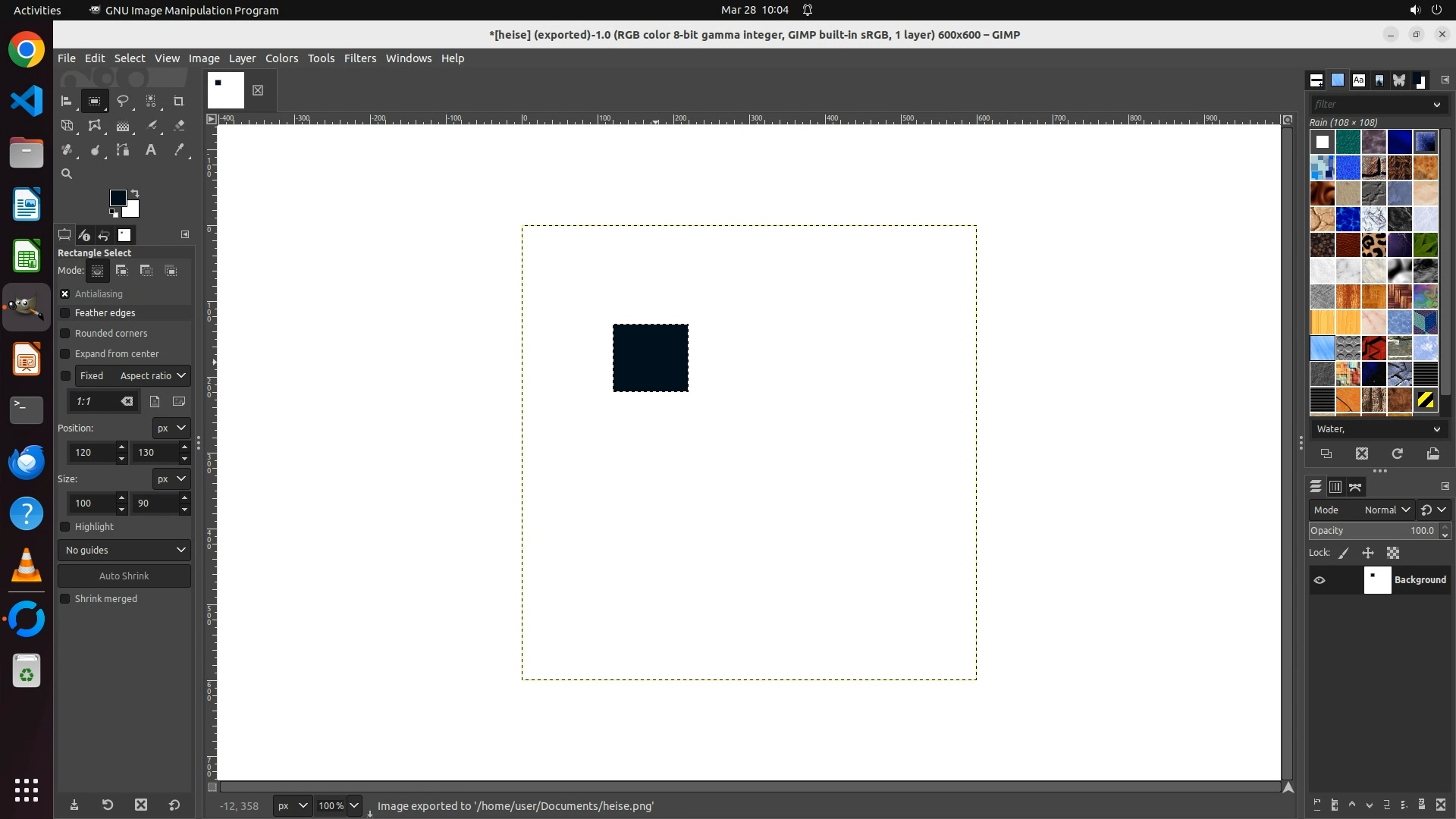Screen dimensions: 1456x819
Task: Choose the Eraser tool
Action: 179,126
